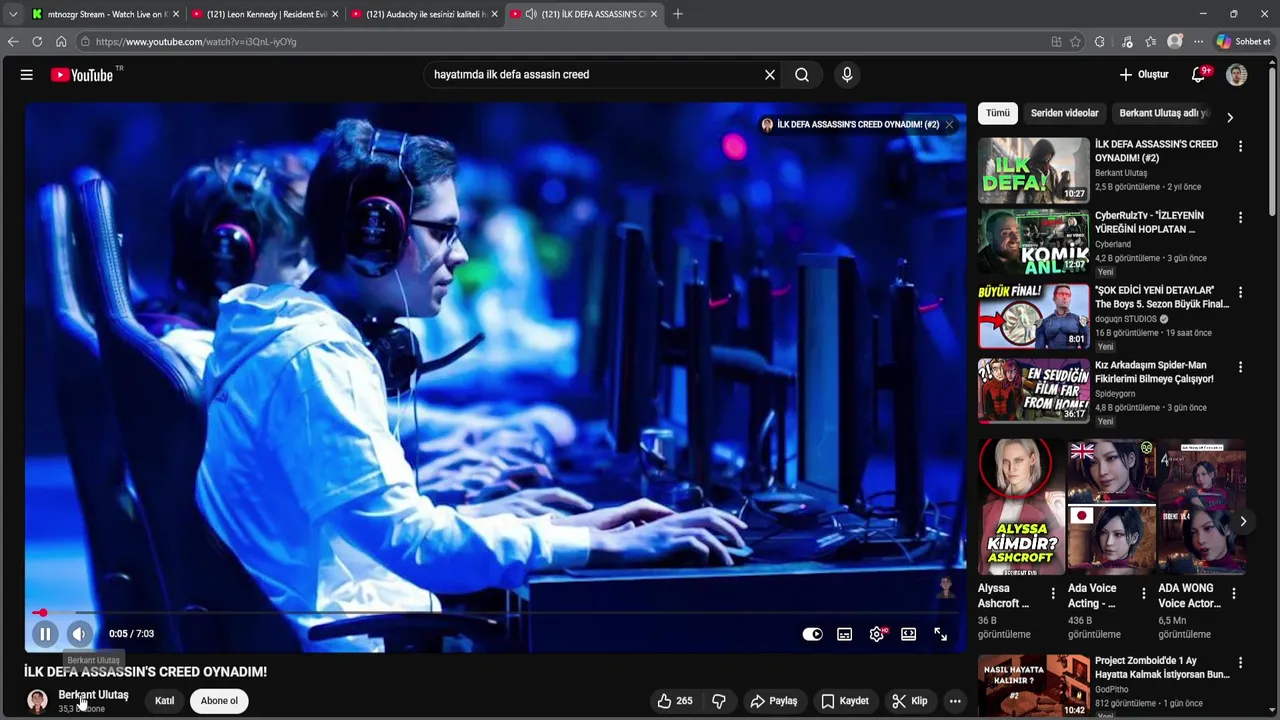The image size is (1280, 720).
Task: Mute the video with the volume icon
Action: (79, 634)
